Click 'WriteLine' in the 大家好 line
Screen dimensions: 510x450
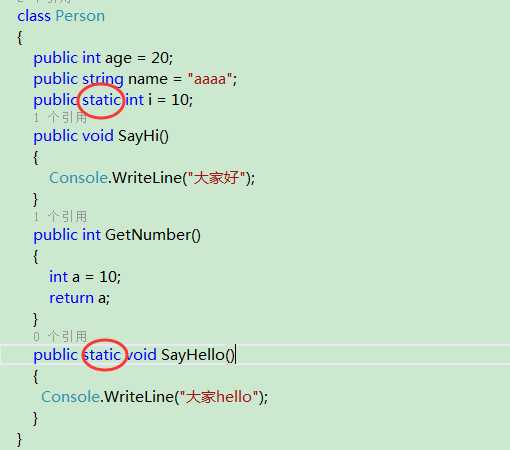(x=147, y=178)
